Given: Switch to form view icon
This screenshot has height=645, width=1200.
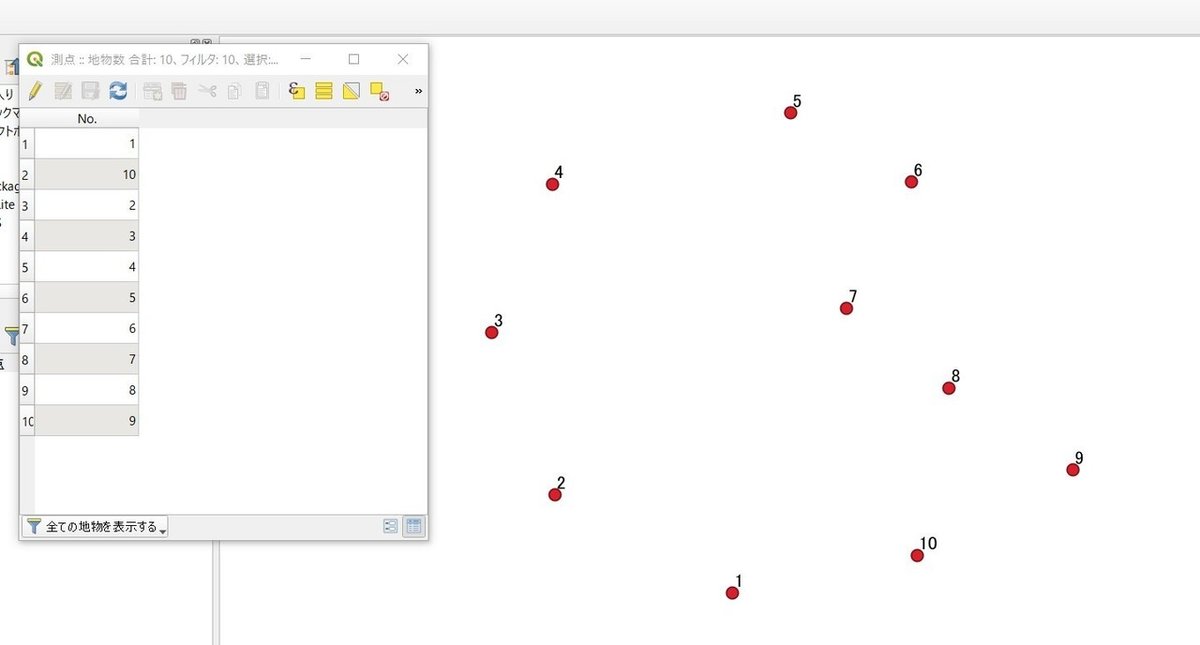Looking at the screenshot, I should [x=391, y=526].
